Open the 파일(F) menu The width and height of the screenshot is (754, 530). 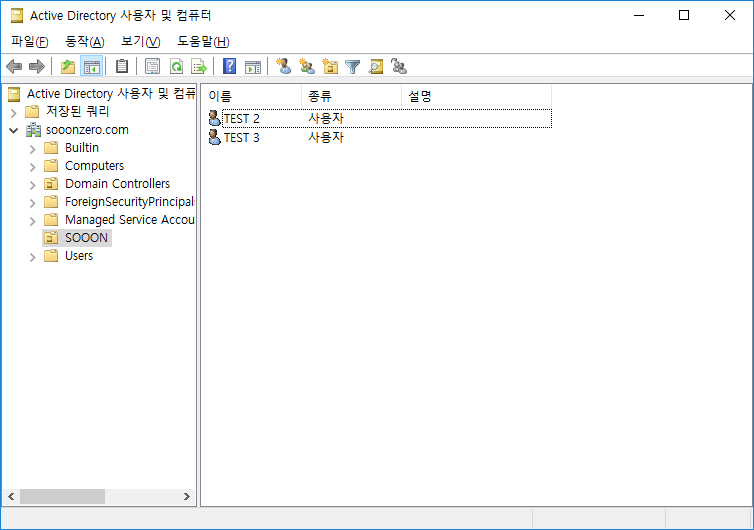[30, 41]
